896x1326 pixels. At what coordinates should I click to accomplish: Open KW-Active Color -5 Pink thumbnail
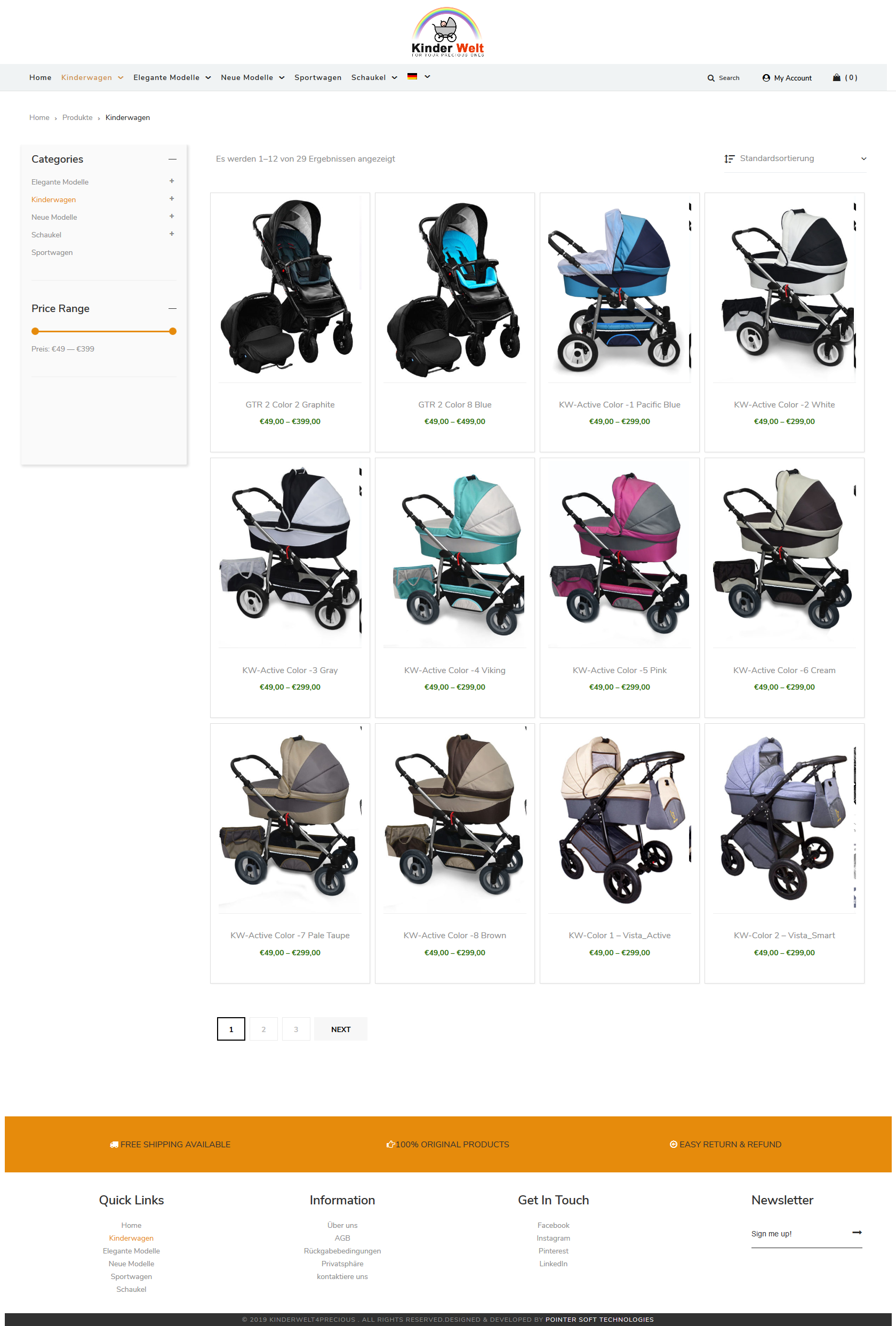point(619,553)
